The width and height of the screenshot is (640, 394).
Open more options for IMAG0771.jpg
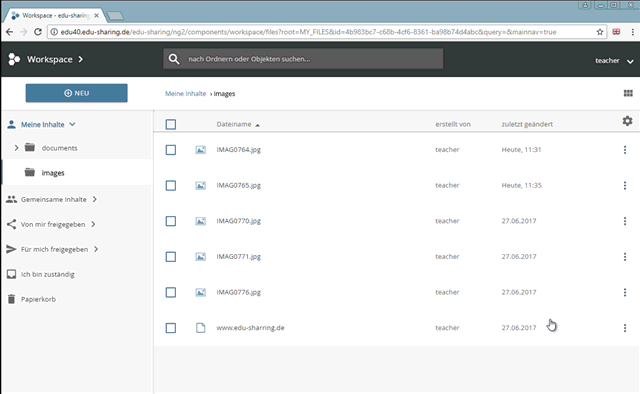(625, 256)
